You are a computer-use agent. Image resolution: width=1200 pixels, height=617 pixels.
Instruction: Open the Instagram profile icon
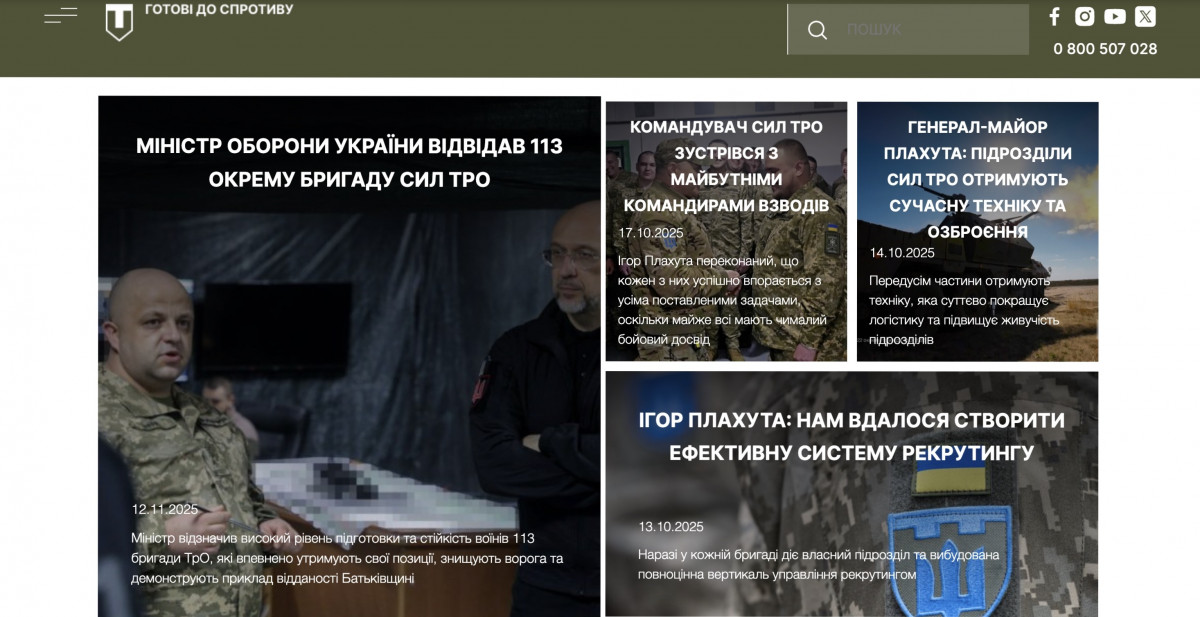(x=1084, y=16)
